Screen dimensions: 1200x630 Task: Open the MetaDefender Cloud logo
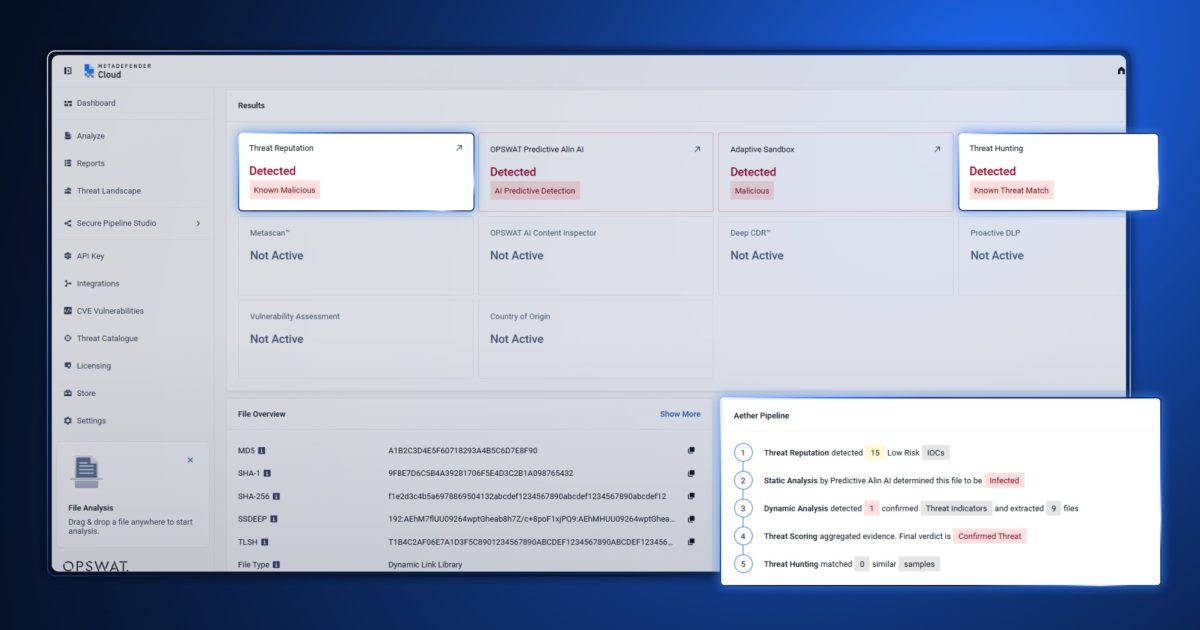[x=117, y=71]
